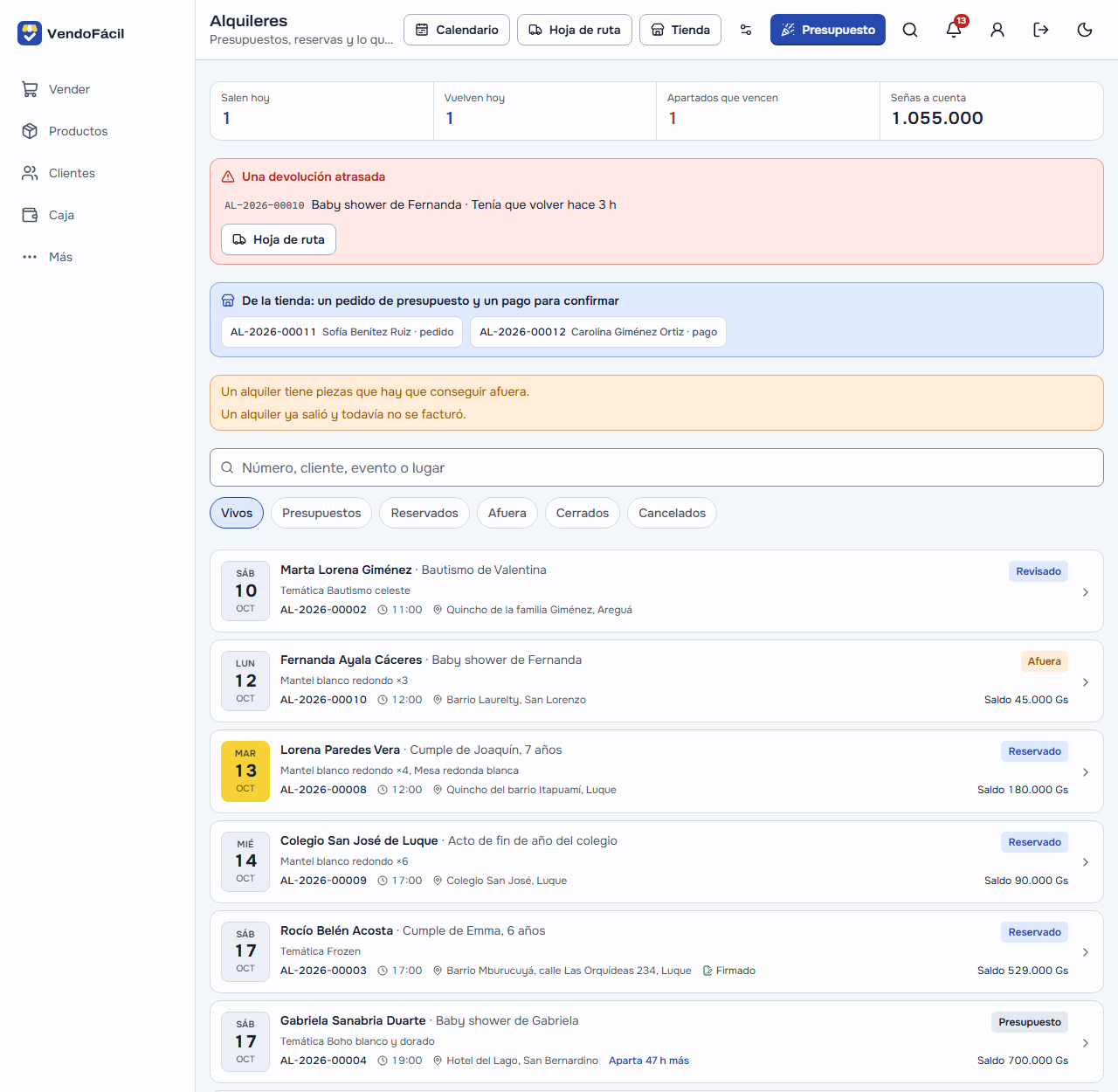Open Marta Lorena Giménez rental
Viewport: 1118px width, 1092px height.
tap(657, 591)
